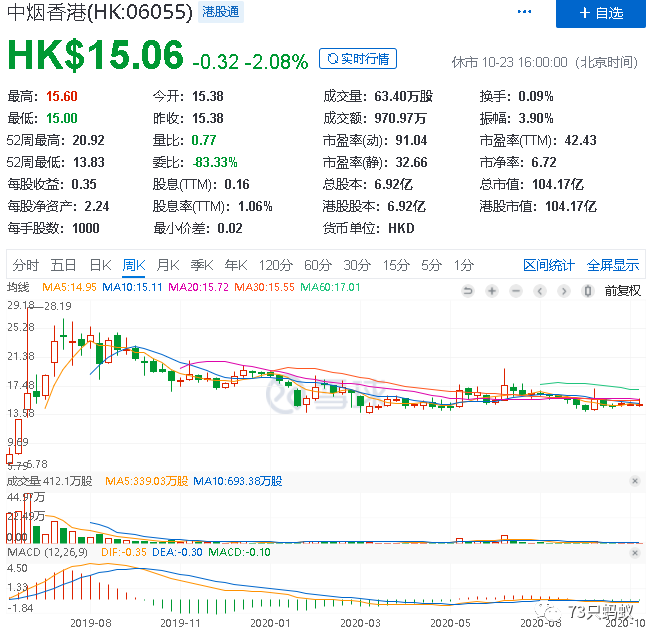Click the 委比 -83.33% value
This screenshot has height=641, width=654.
pyautogui.click(x=215, y=162)
